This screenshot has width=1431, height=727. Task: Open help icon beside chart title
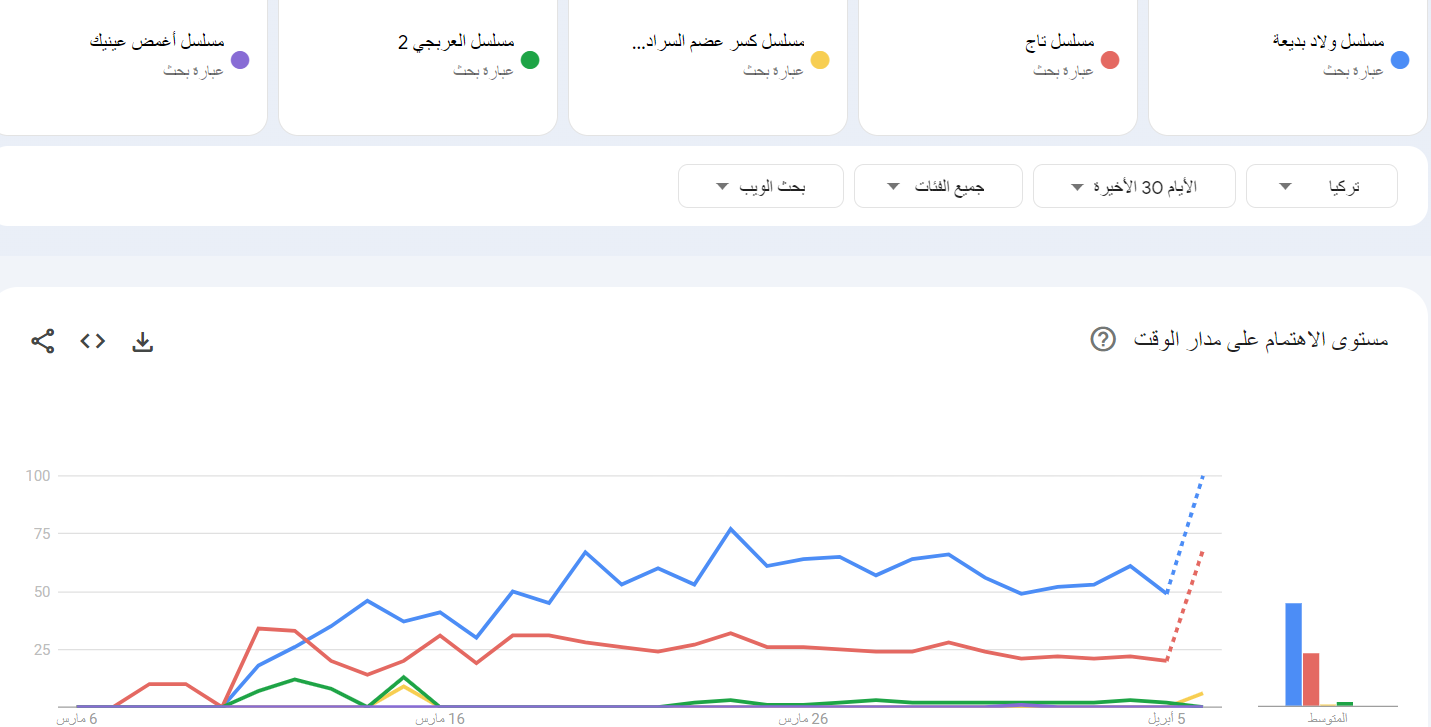point(1102,339)
